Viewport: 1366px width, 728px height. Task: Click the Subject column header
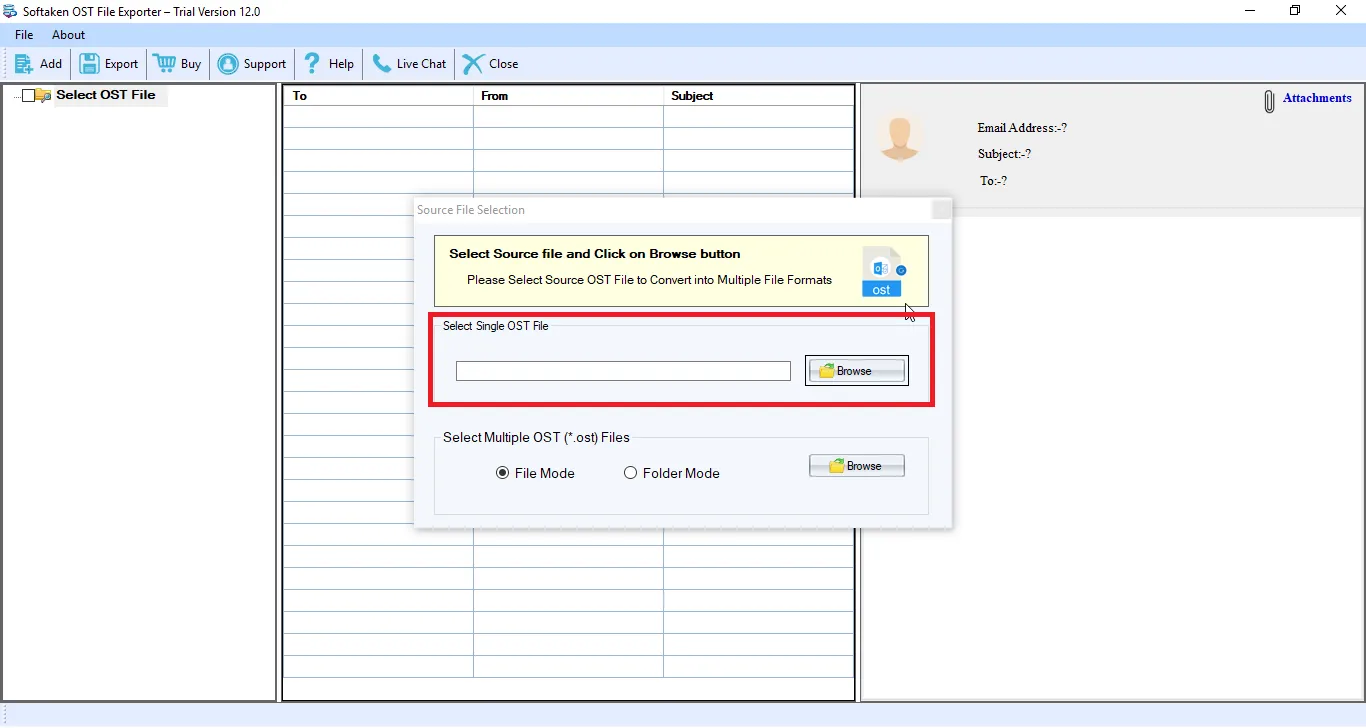(x=758, y=96)
